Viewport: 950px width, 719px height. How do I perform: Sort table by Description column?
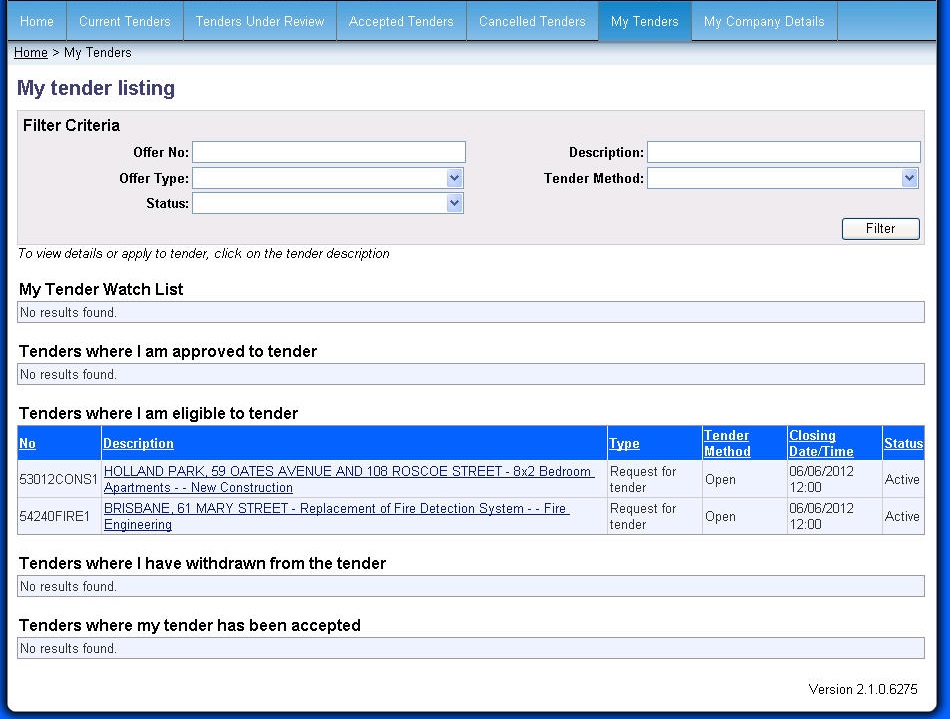[x=138, y=443]
